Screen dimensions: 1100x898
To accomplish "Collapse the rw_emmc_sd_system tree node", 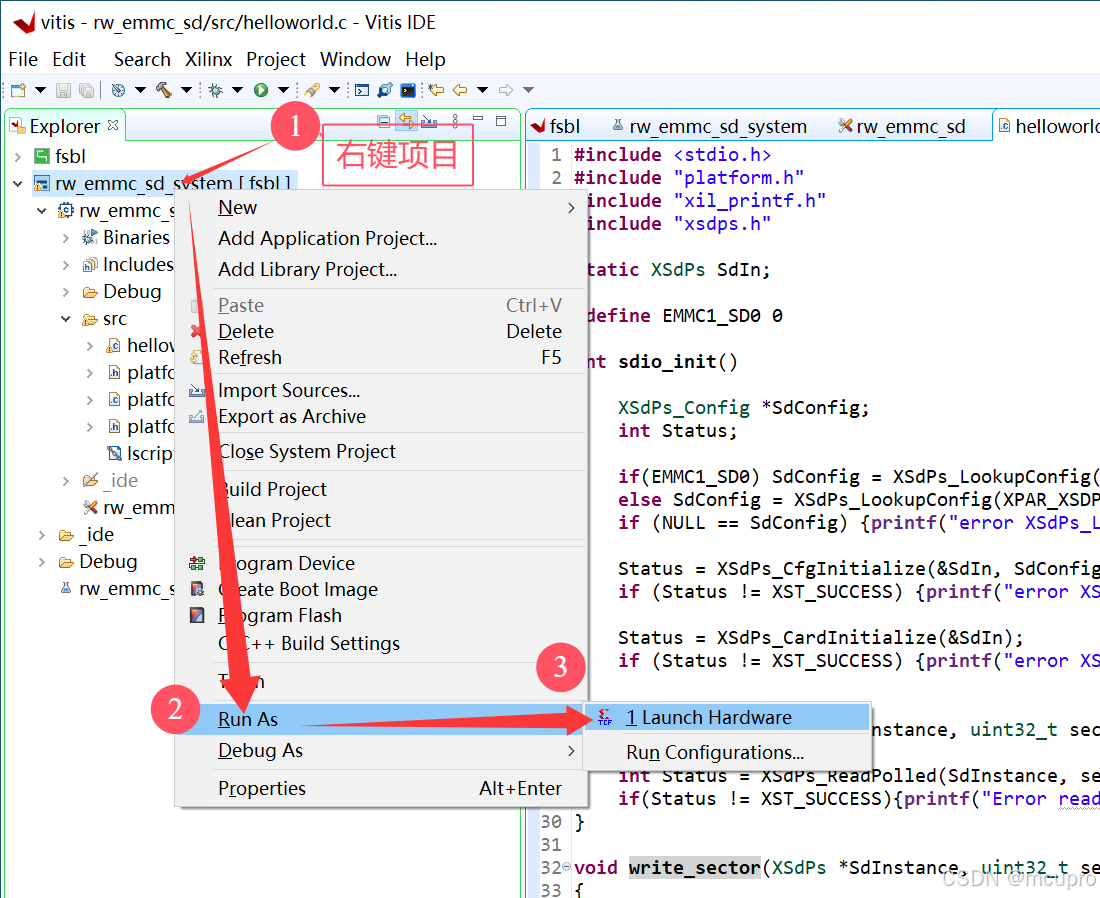I will pos(18,184).
